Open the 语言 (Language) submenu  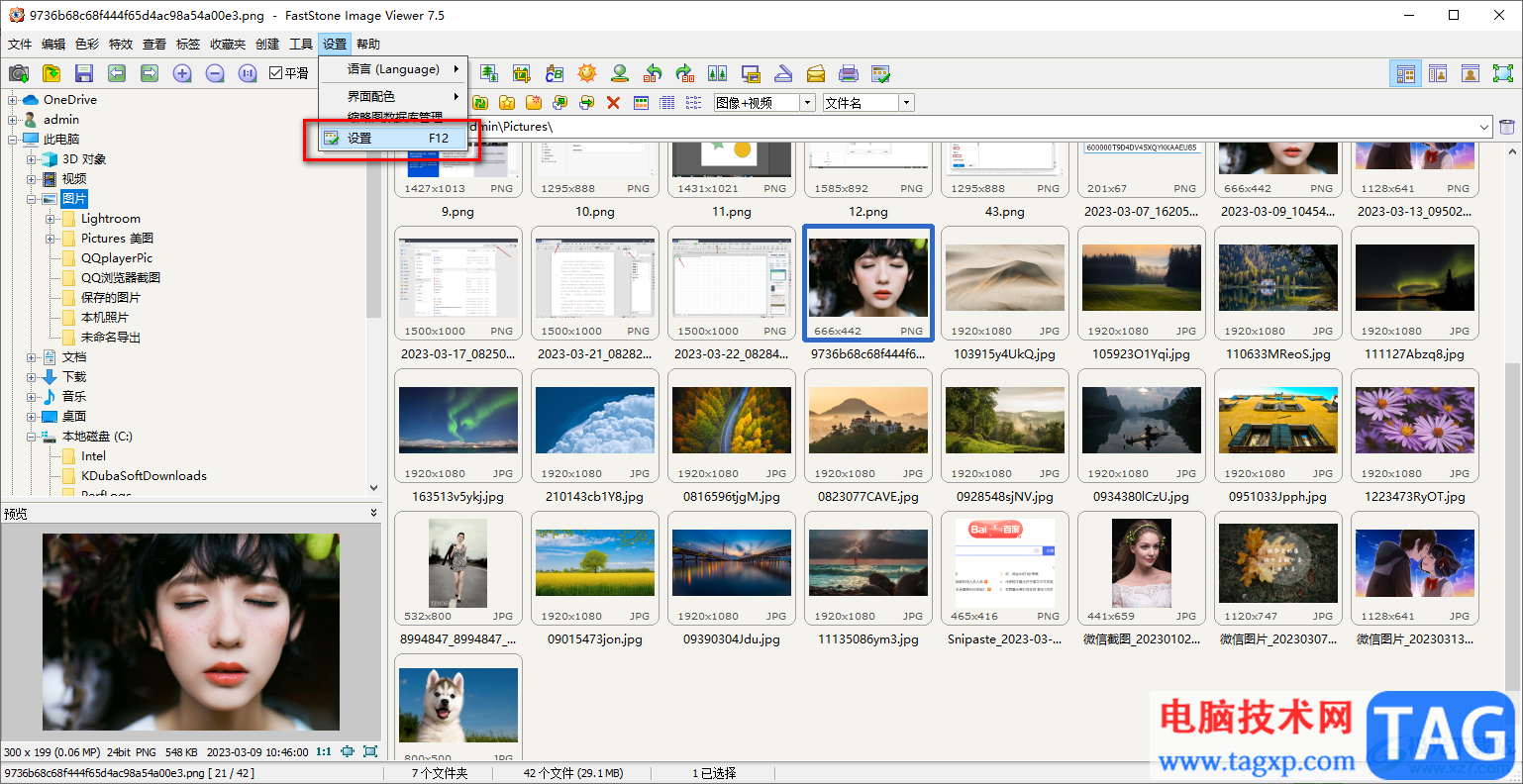[x=393, y=69]
